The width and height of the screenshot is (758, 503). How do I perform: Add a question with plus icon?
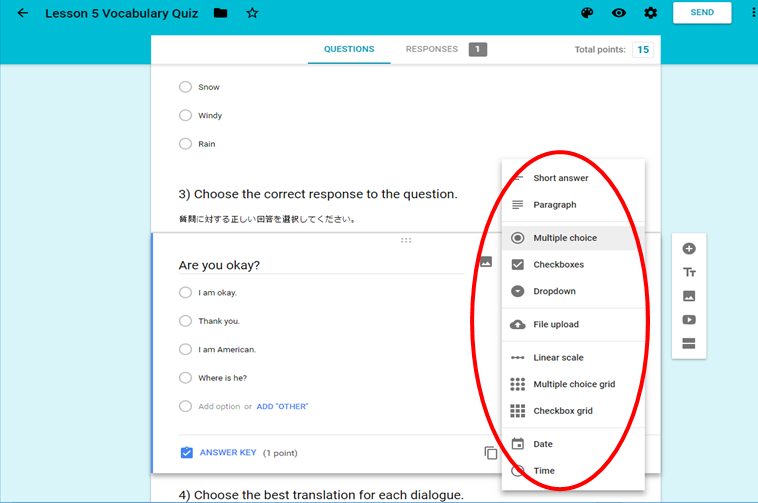pos(688,249)
